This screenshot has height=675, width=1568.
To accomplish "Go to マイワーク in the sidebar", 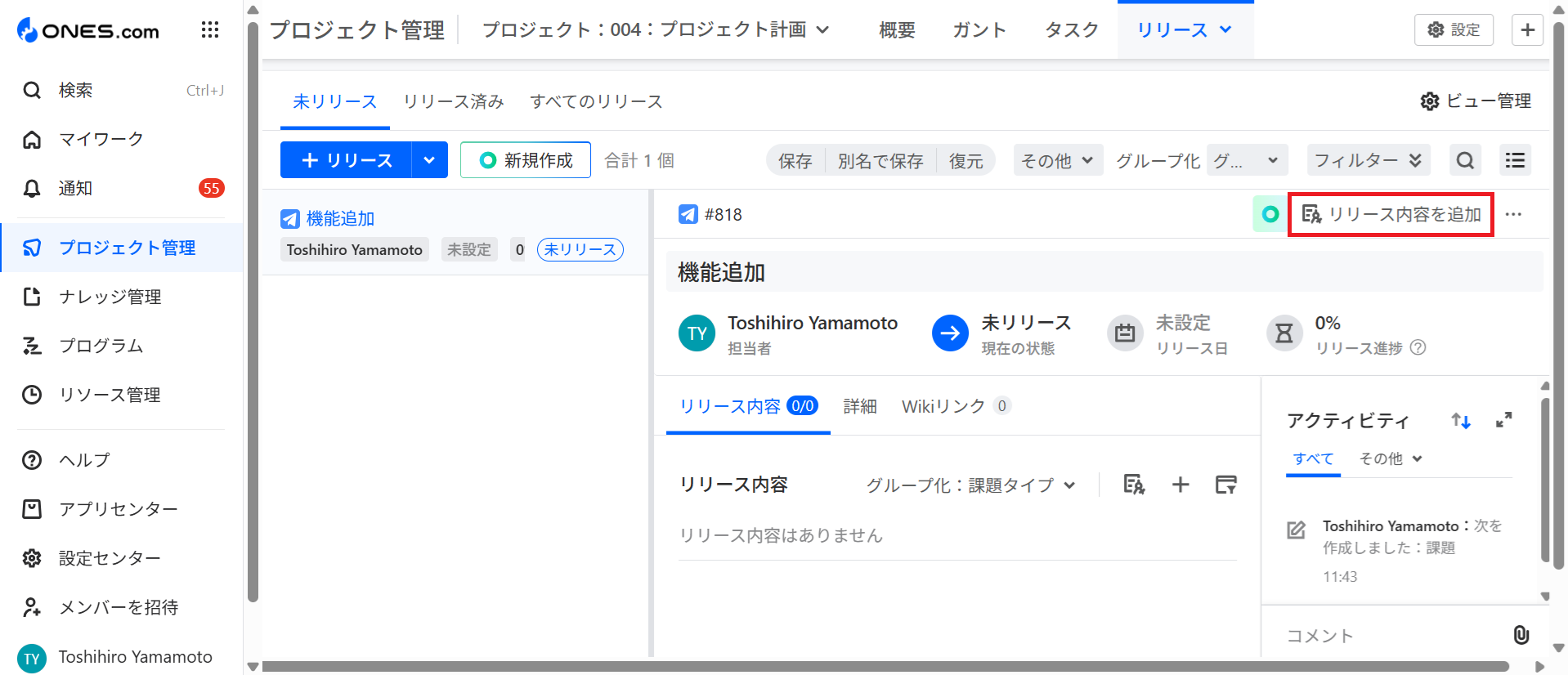I will pos(123,139).
